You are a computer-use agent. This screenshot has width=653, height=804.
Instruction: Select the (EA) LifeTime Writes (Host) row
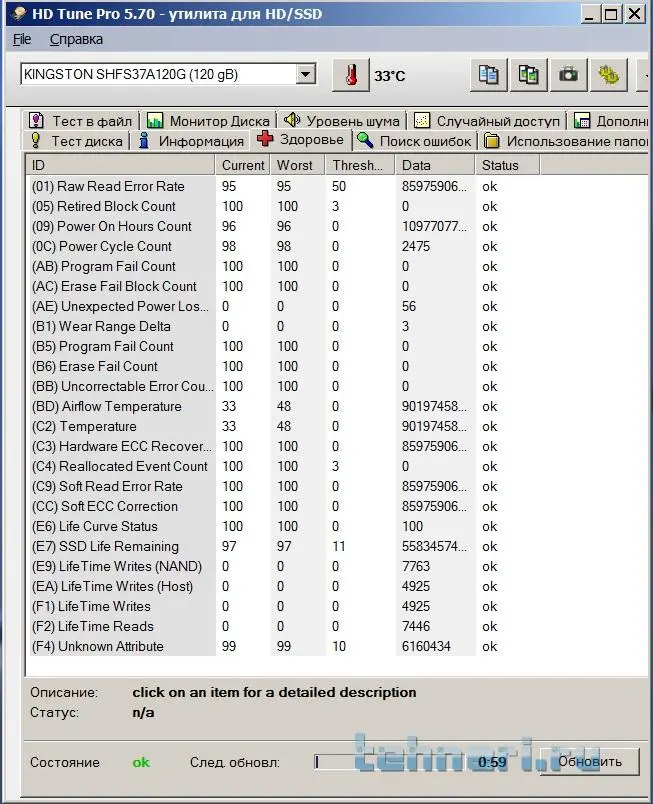click(x=336, y=586)
